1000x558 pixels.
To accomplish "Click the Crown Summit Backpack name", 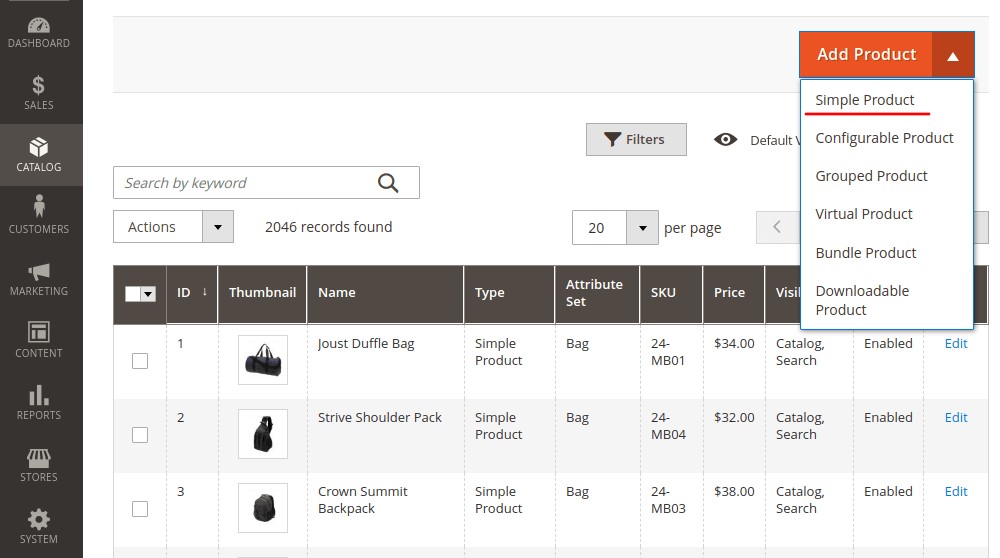I will pos(362,500).
